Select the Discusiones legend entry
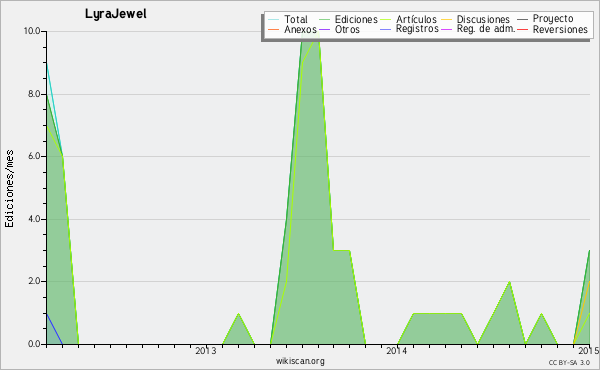Viewport: 600px width, 370px height. [483, 19]
